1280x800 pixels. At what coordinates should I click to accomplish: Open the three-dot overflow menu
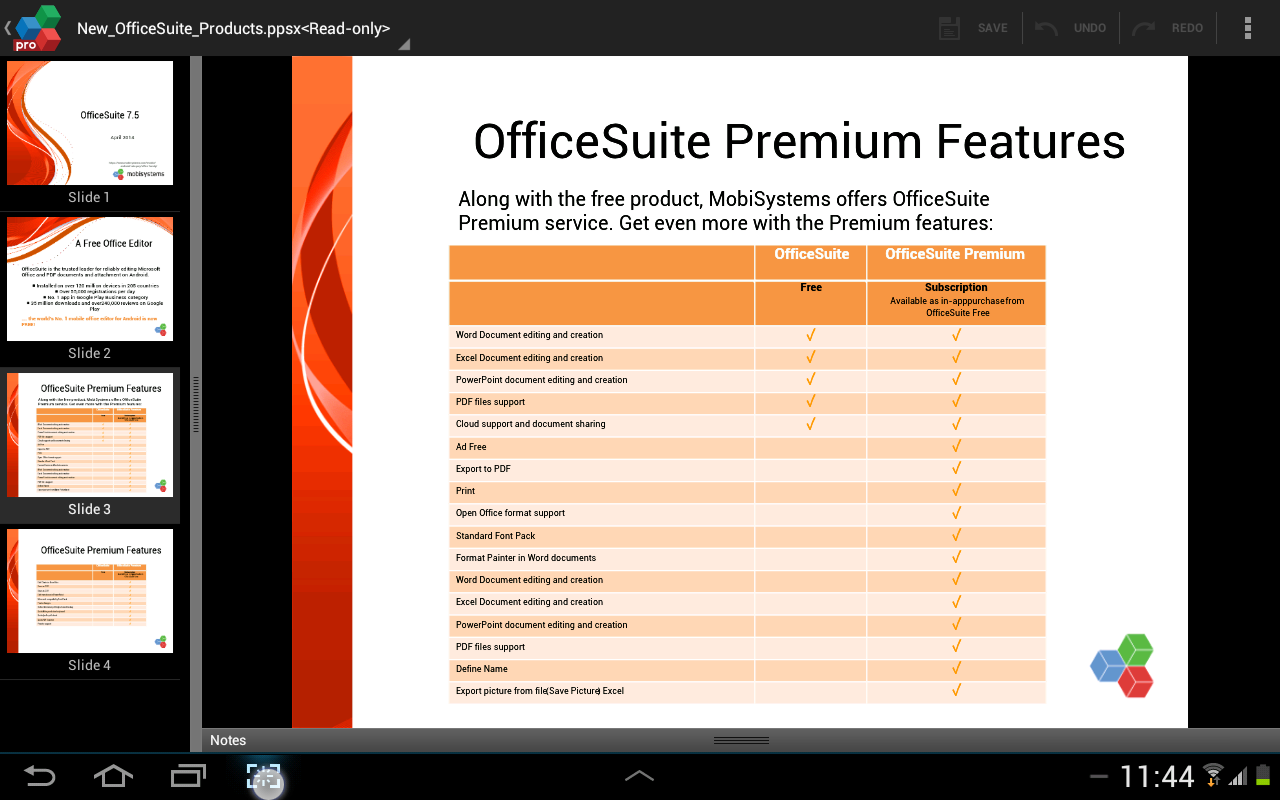pos(1248,28)
